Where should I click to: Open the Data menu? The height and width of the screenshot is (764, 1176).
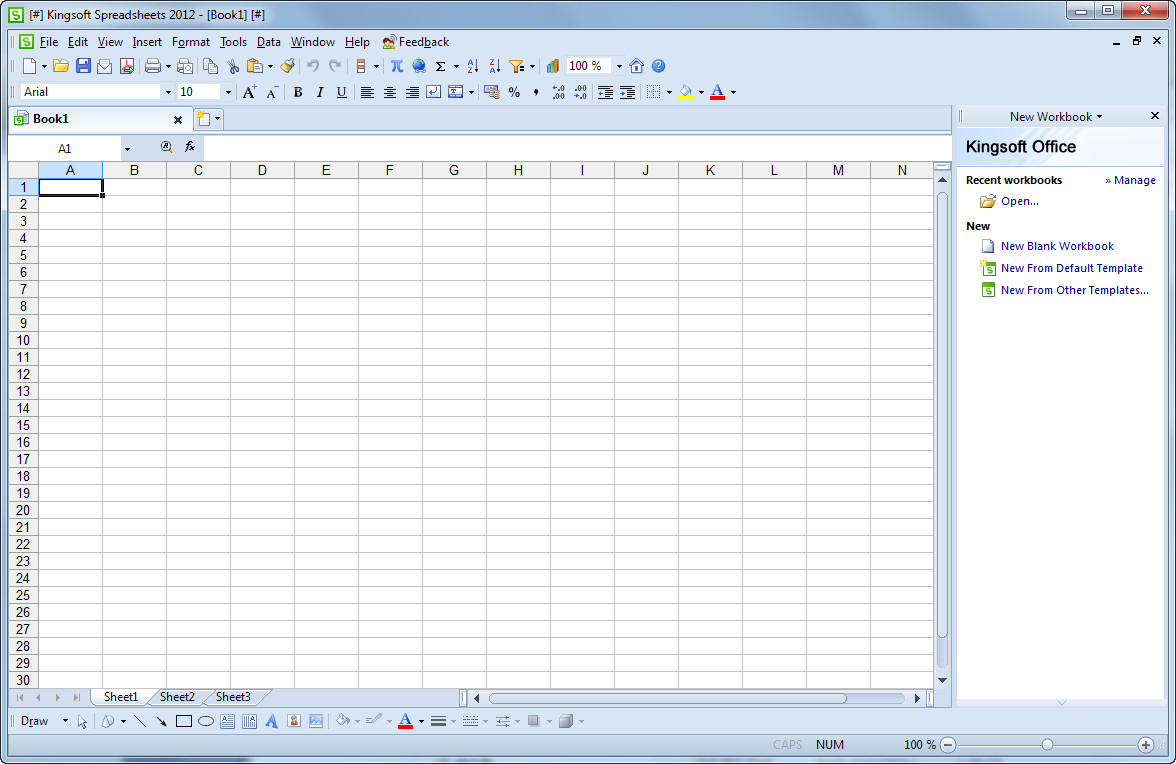[x=268, y=42]
